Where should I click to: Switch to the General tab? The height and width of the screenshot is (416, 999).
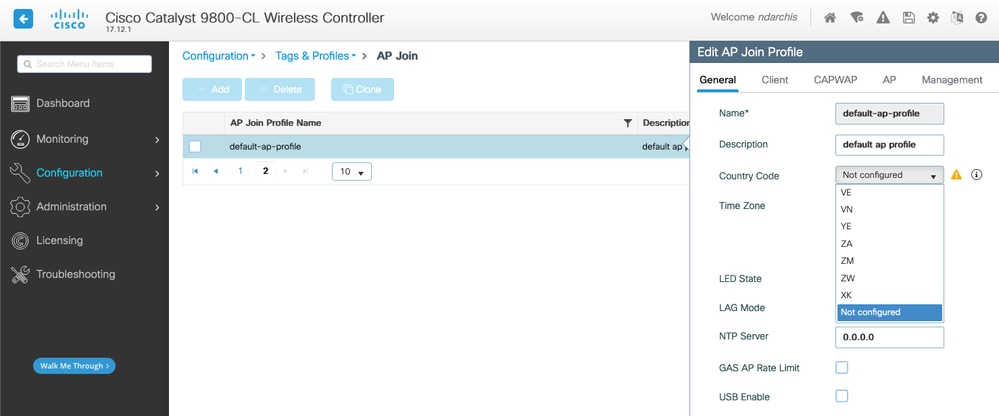click(x=717, y=80)
